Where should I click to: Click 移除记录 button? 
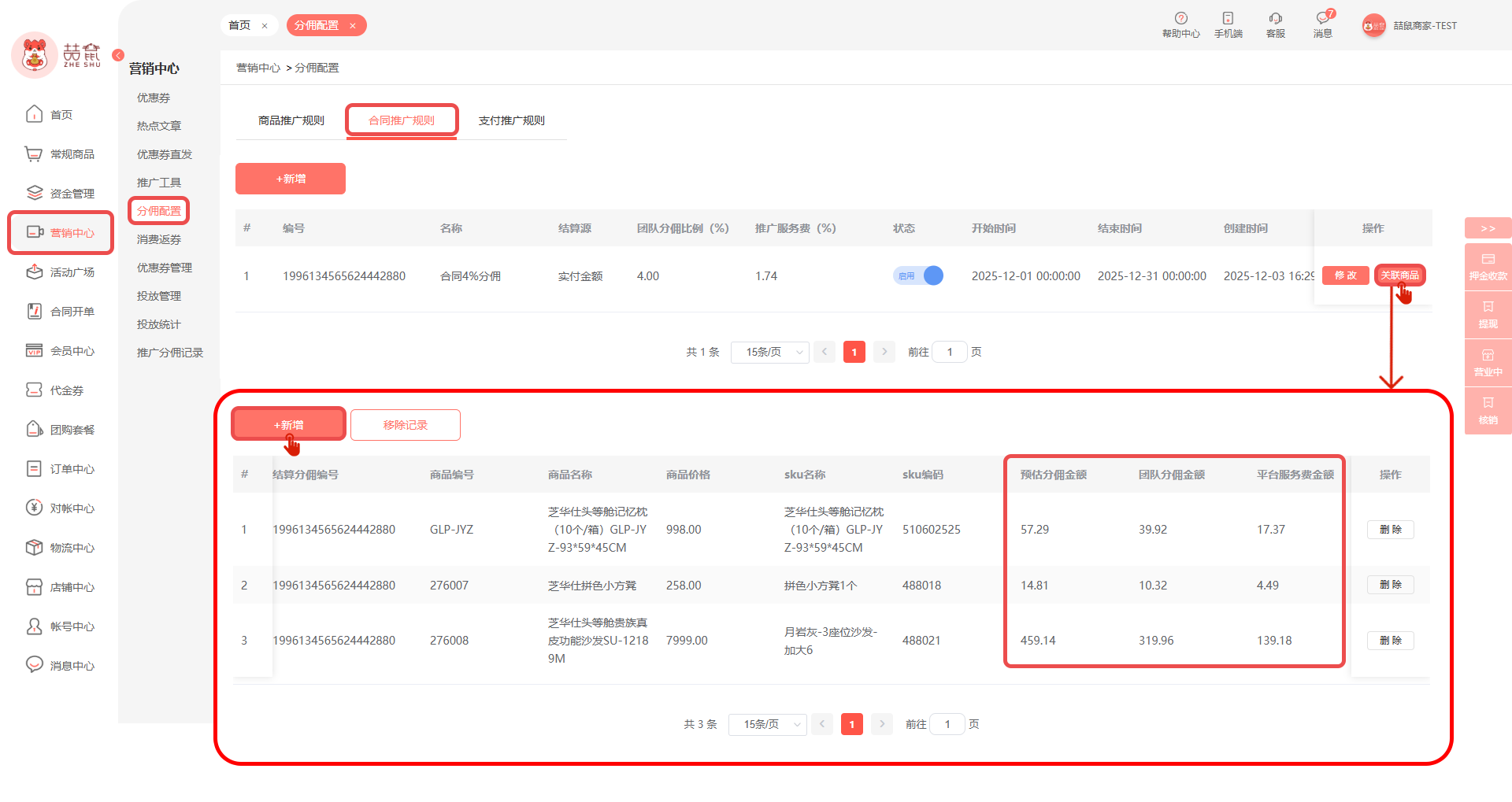[x=405, y=425]
